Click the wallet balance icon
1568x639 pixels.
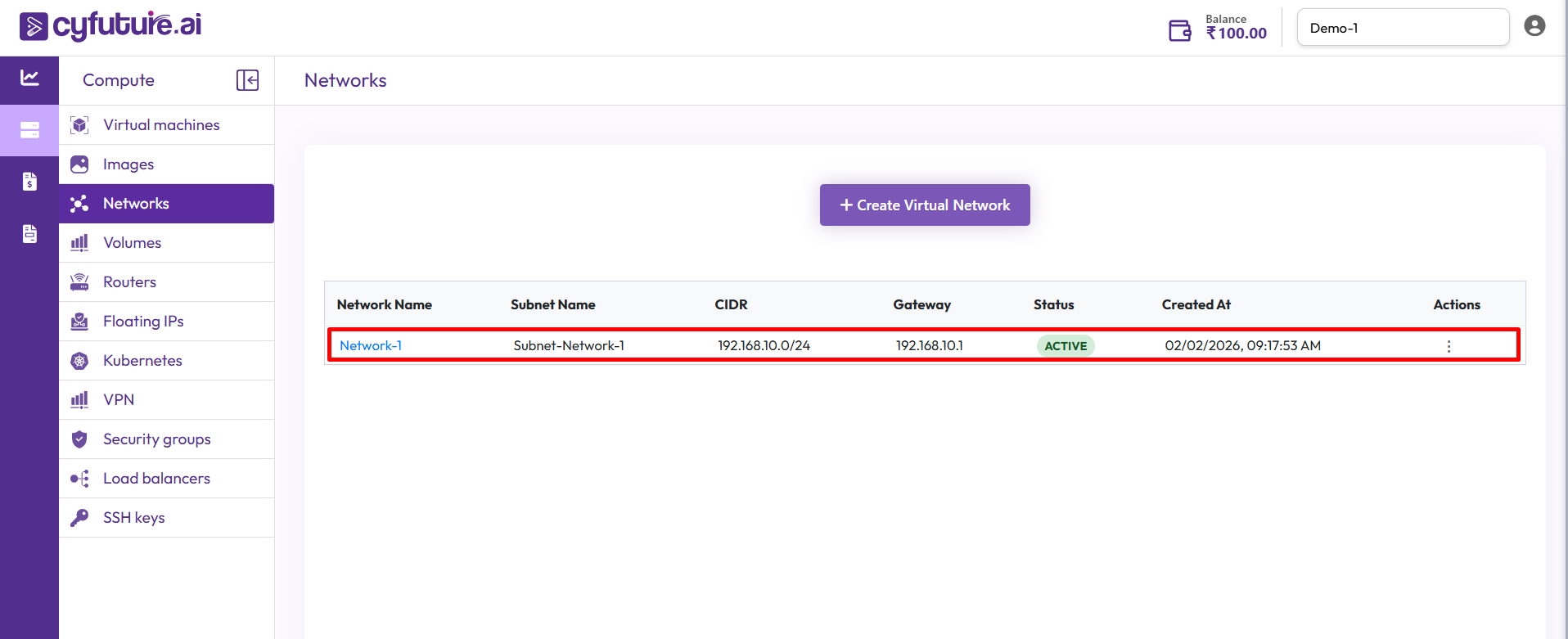[1179, 30]
